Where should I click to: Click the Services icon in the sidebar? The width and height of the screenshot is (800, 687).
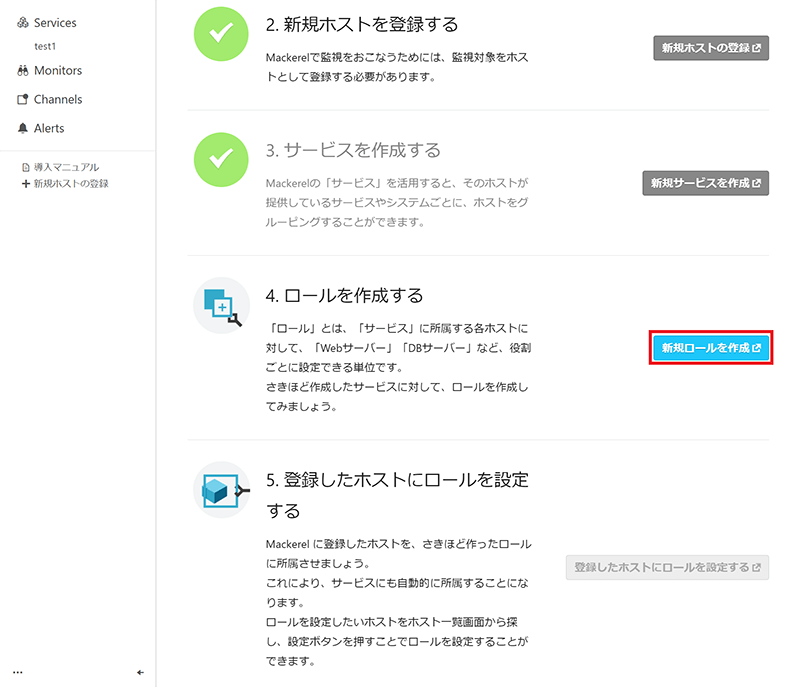click(23, 23)
